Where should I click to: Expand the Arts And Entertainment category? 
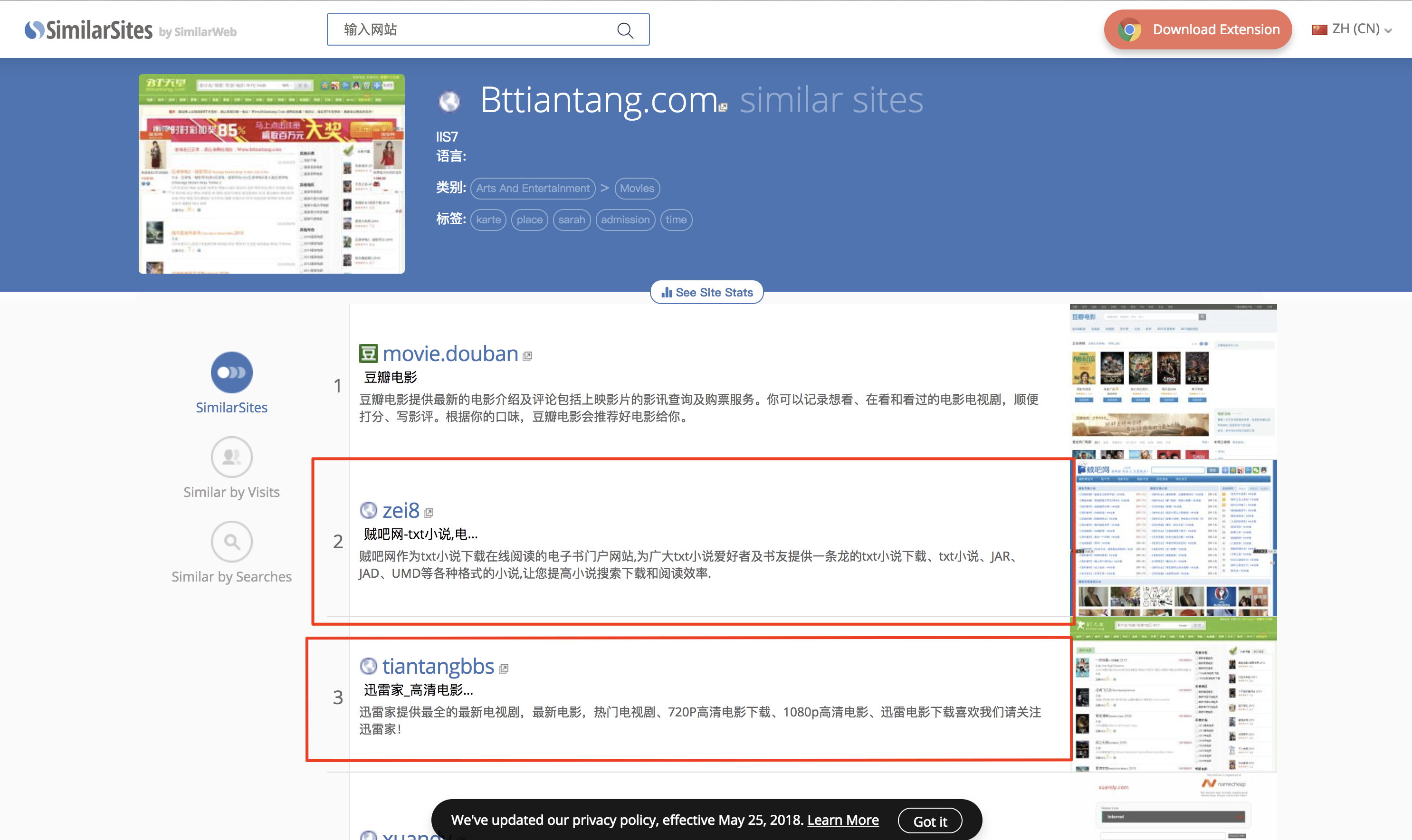pyautogui.click(x=532, y=188)
